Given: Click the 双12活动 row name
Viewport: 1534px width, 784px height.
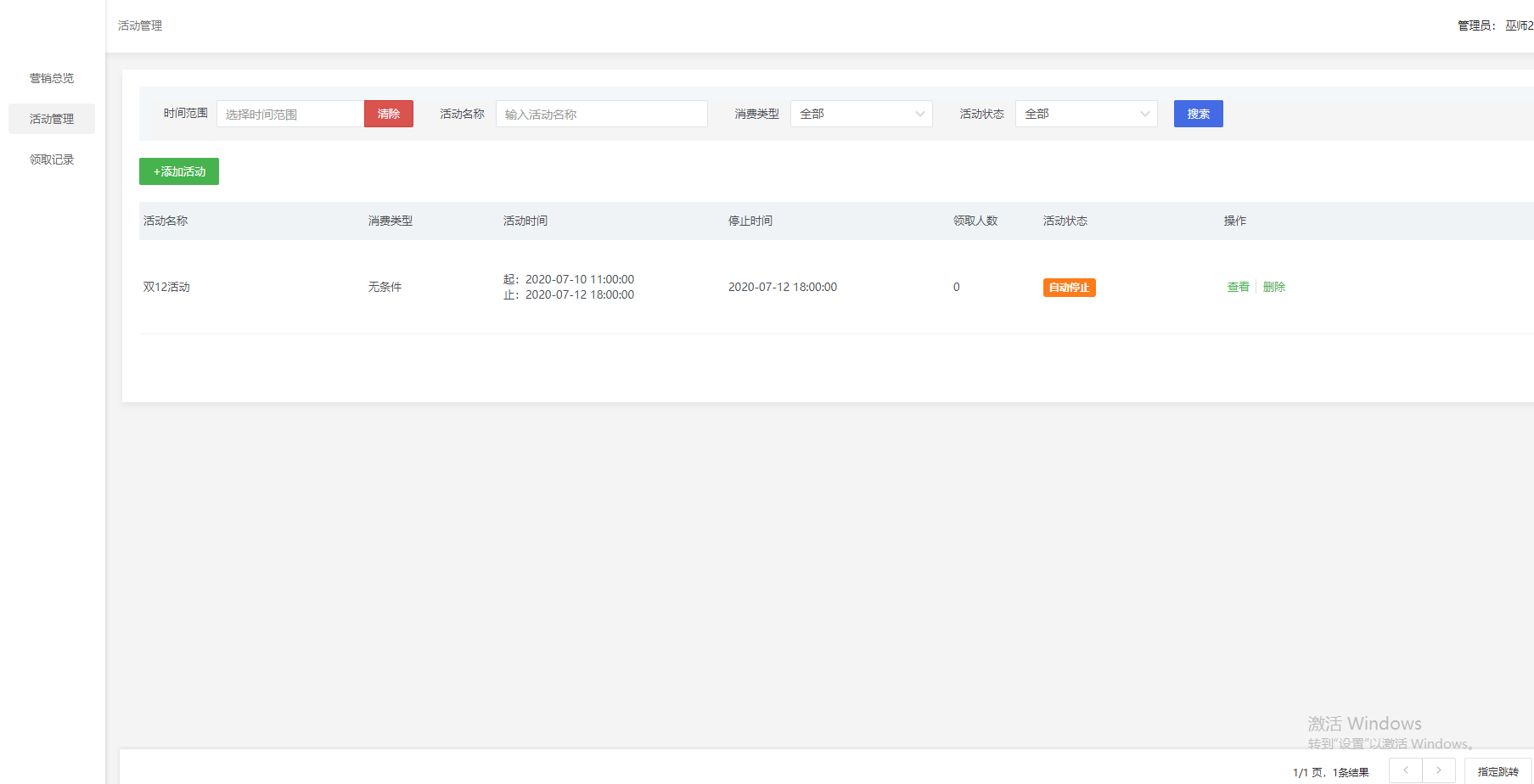Looking at the screenshot, I should coord(166,287).
